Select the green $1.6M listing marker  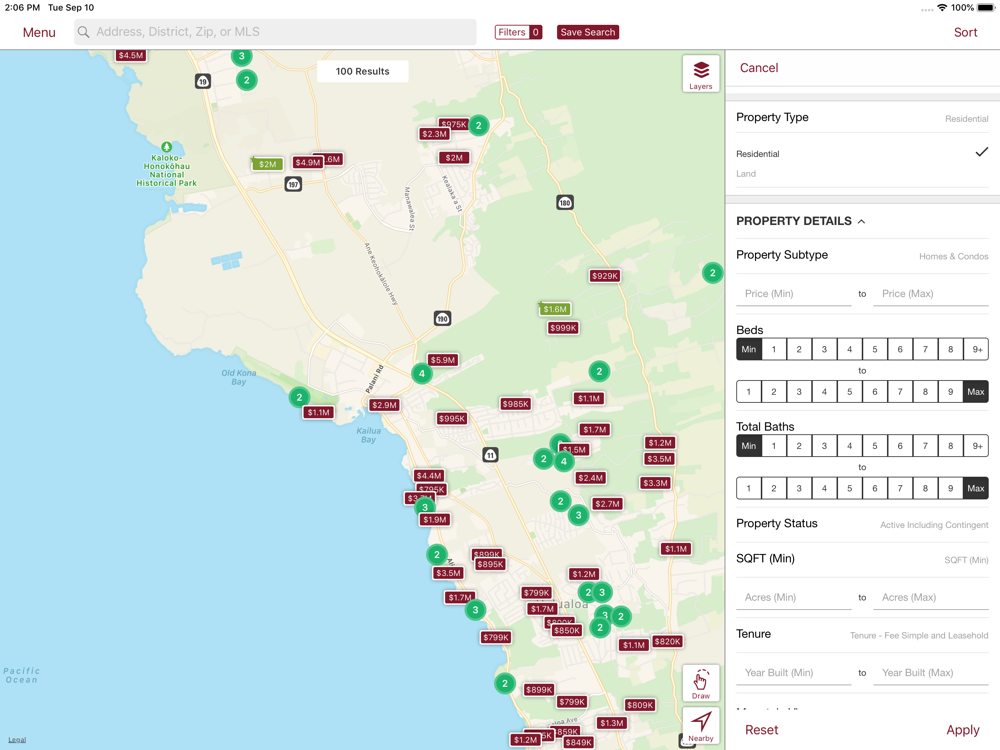555,309
